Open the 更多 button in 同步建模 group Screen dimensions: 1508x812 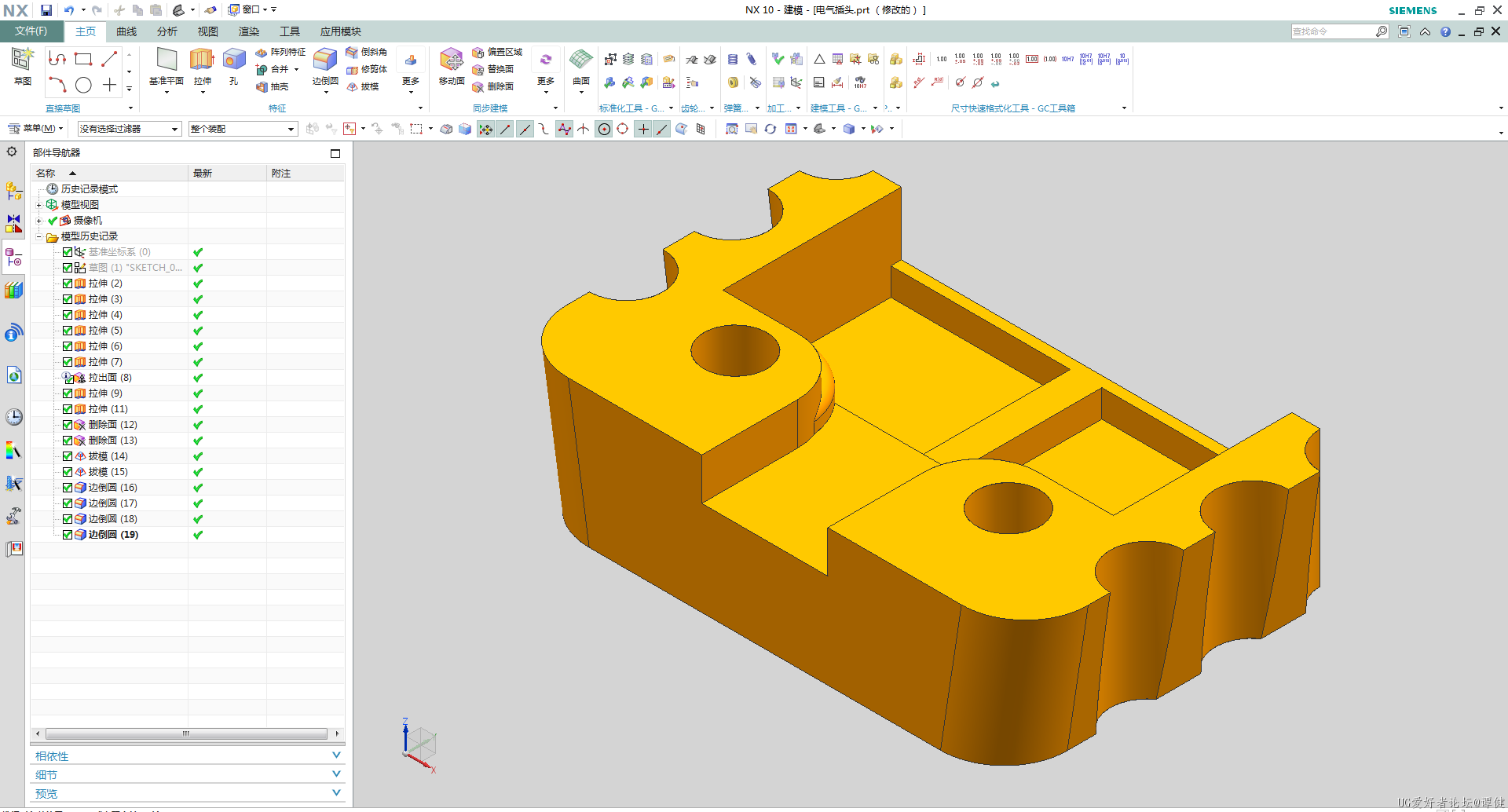coord(546,69)
